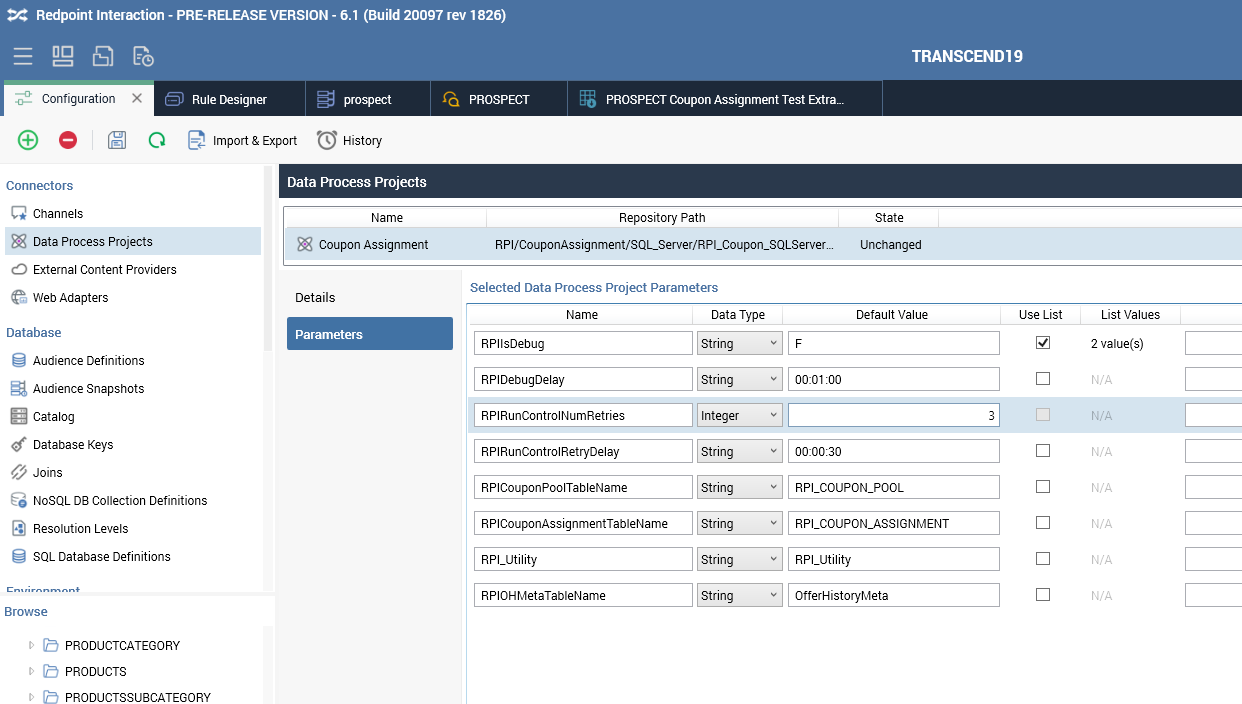Screen dimensions: 1242x704
Task: Click the RPI_Utility default value field
Action: tap(893, 559)
